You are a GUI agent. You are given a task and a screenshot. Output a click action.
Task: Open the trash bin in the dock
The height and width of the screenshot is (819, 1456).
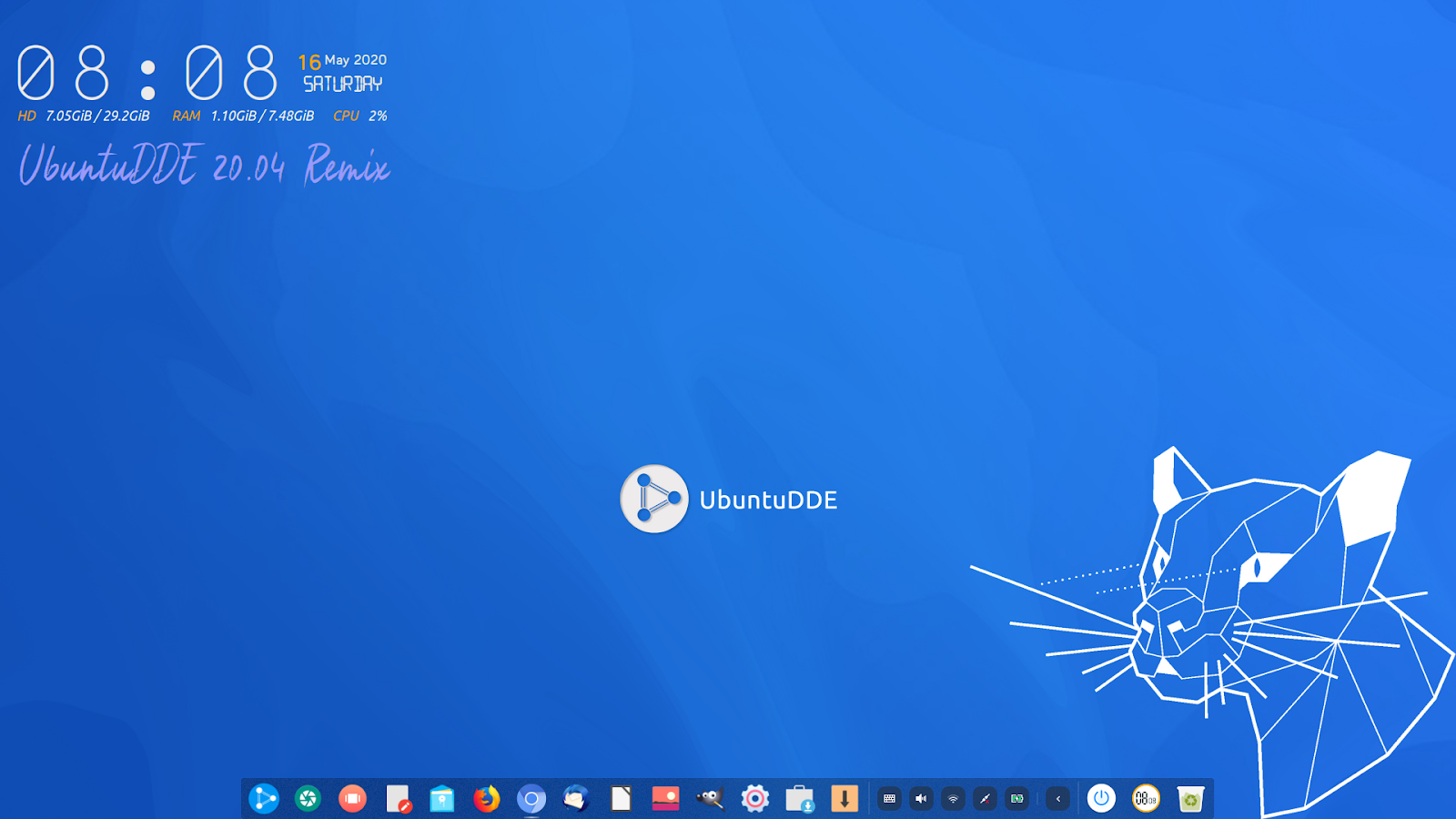click(1190, 799)
